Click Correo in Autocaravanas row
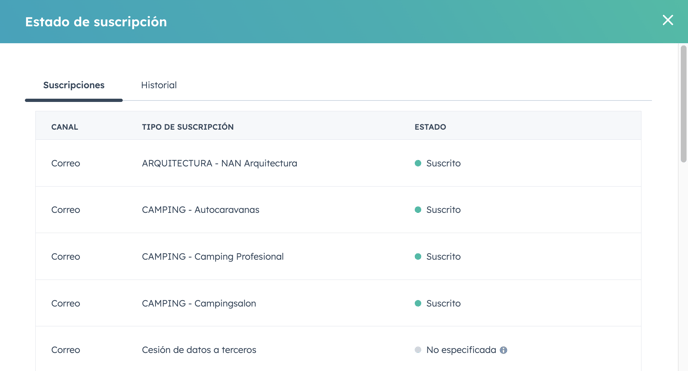 (x=65, y=210)
